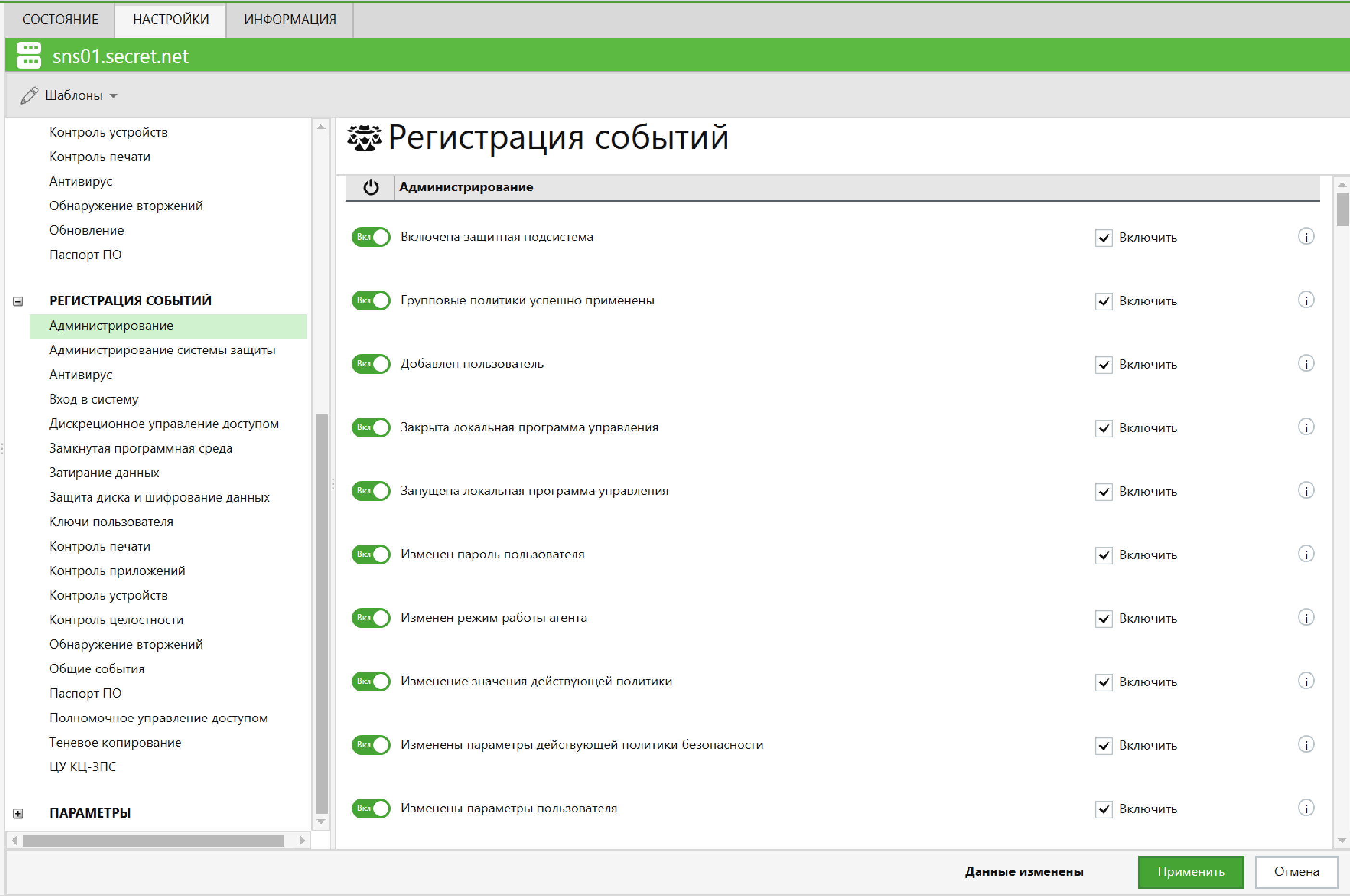1350x896 pixels.
Task: Show info for Изменен пароль пользователя
Action: coord(1305,554)
